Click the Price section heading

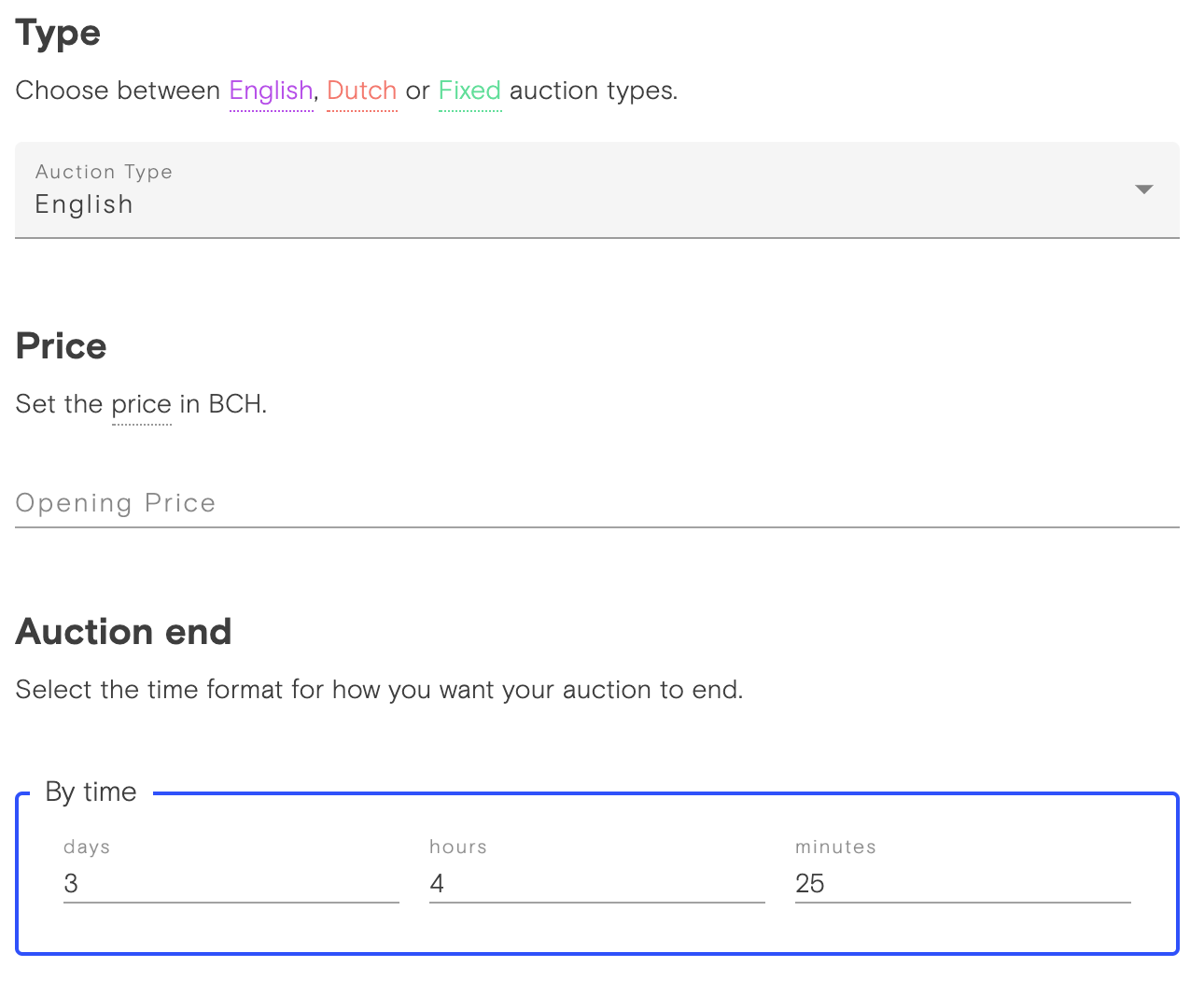click(x=62, y=346)
